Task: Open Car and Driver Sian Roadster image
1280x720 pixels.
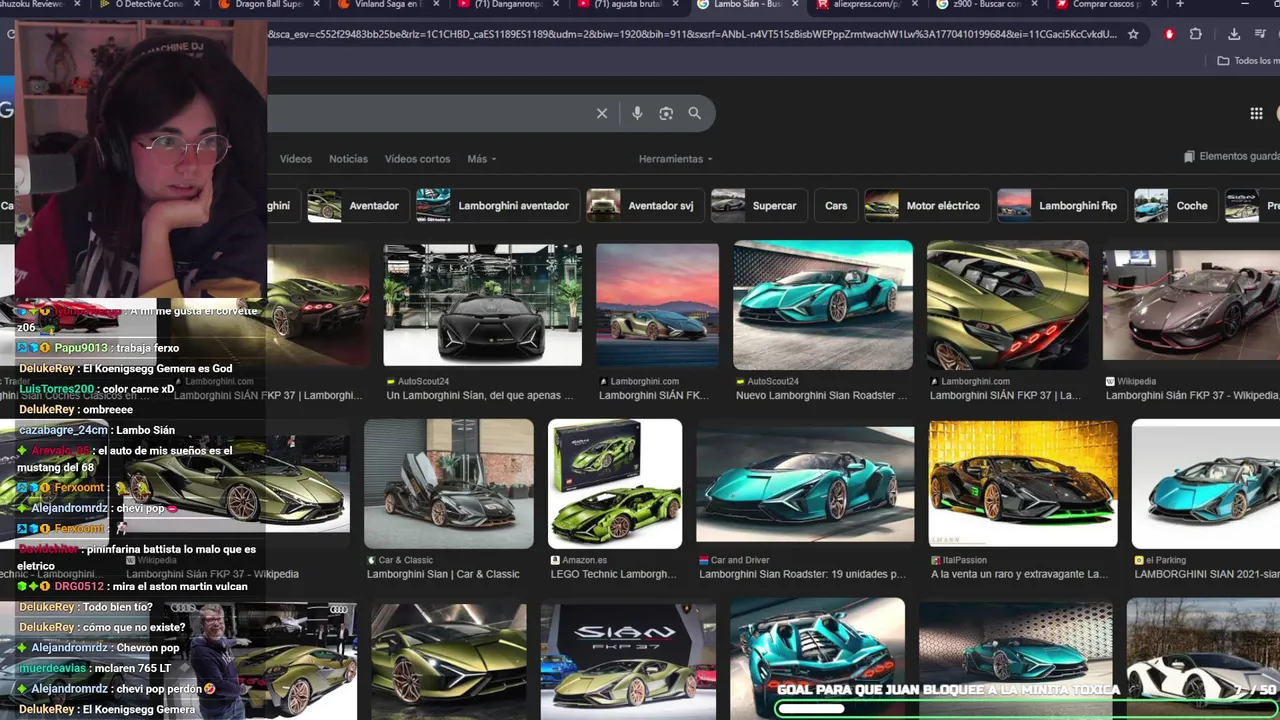Action: tap(805, 484)
